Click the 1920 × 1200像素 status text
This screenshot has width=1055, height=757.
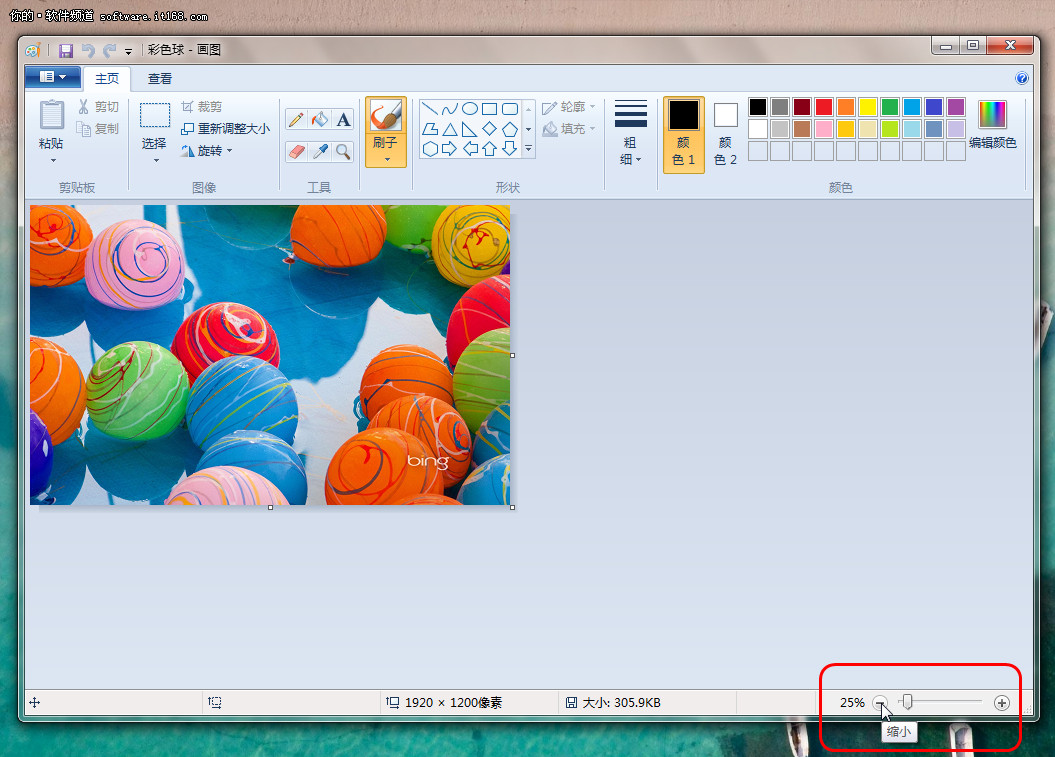453,702
